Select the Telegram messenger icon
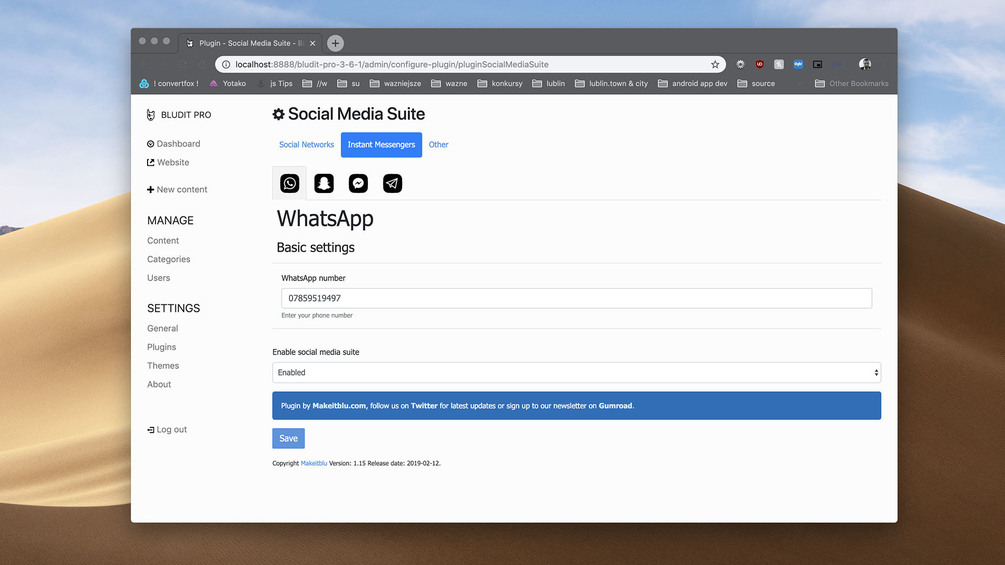The image size is (1005, 565). (x=392, y=183)
